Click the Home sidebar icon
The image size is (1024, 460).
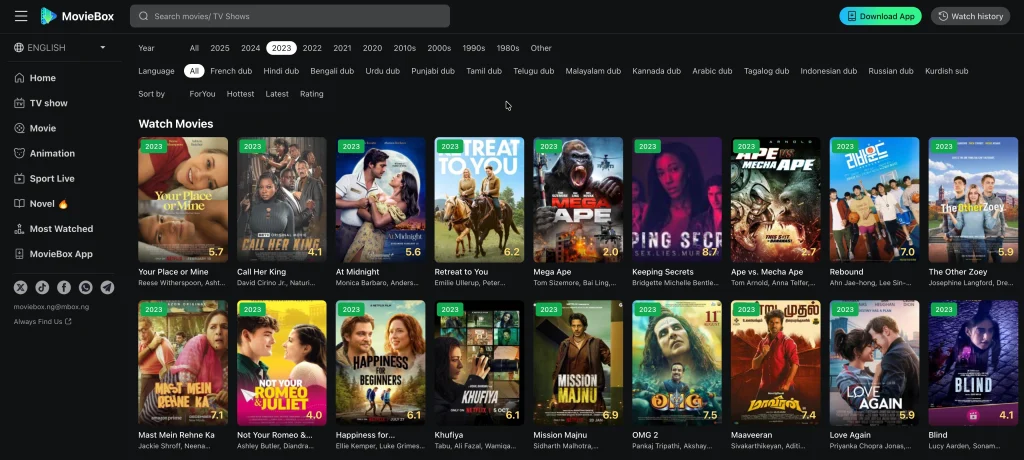point(19,78)
